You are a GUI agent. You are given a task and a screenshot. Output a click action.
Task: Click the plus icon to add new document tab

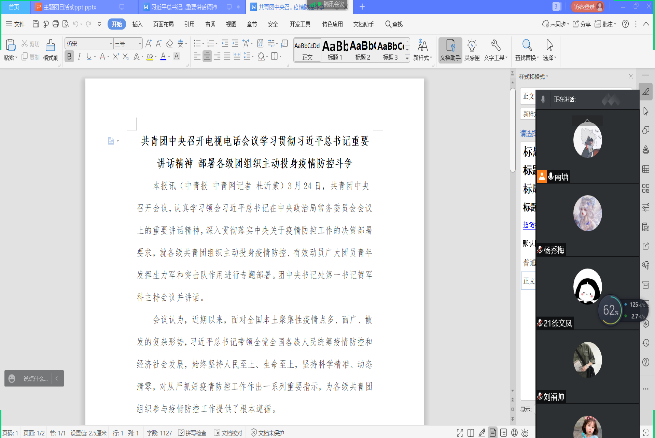(x=362, y=6)
